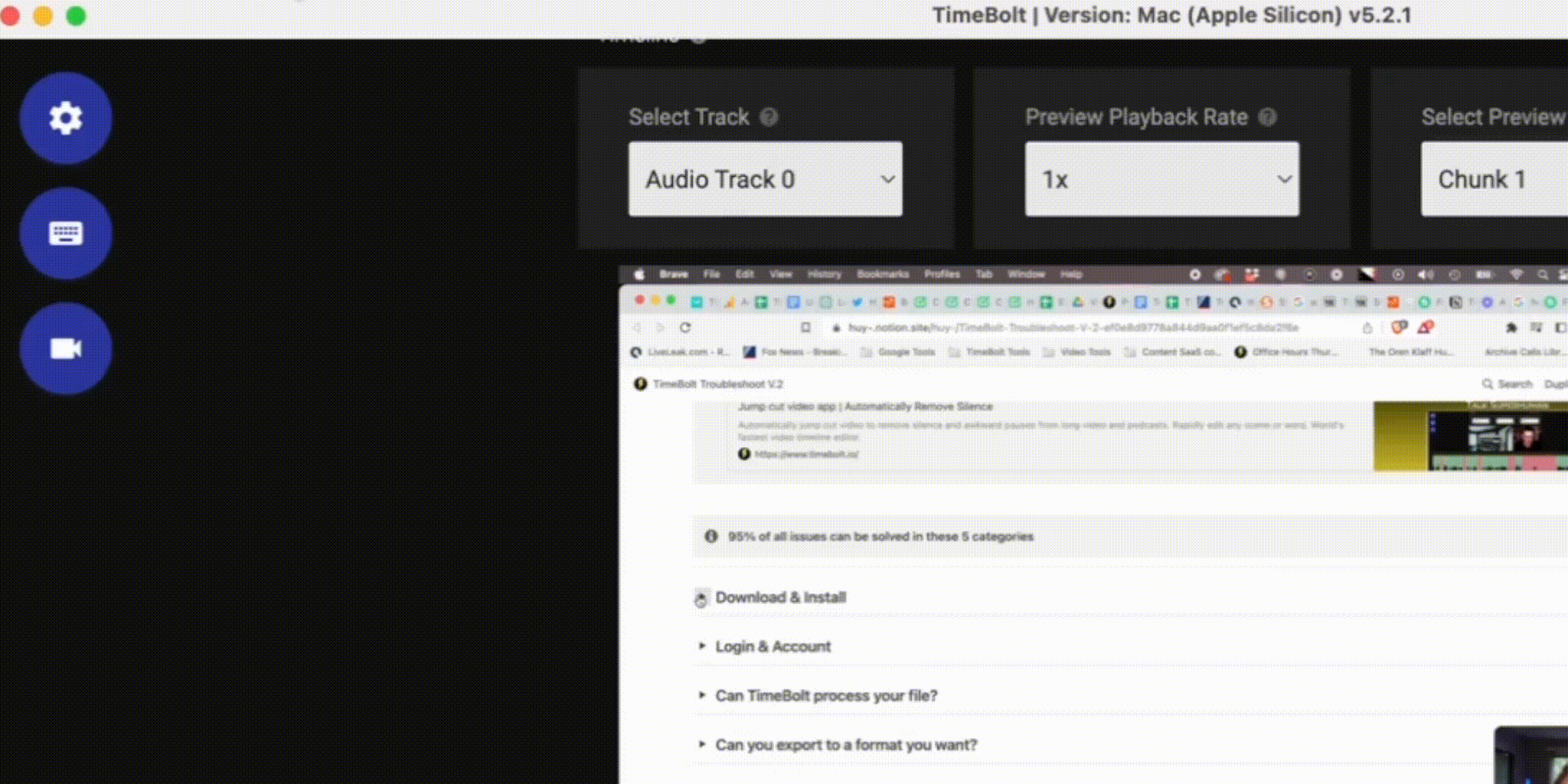Screen dimensions: 1568x784
Task: Click TimeBolt Troubleshoot V.2 page title breadcrumb
Action: click(x=709, y=384)
